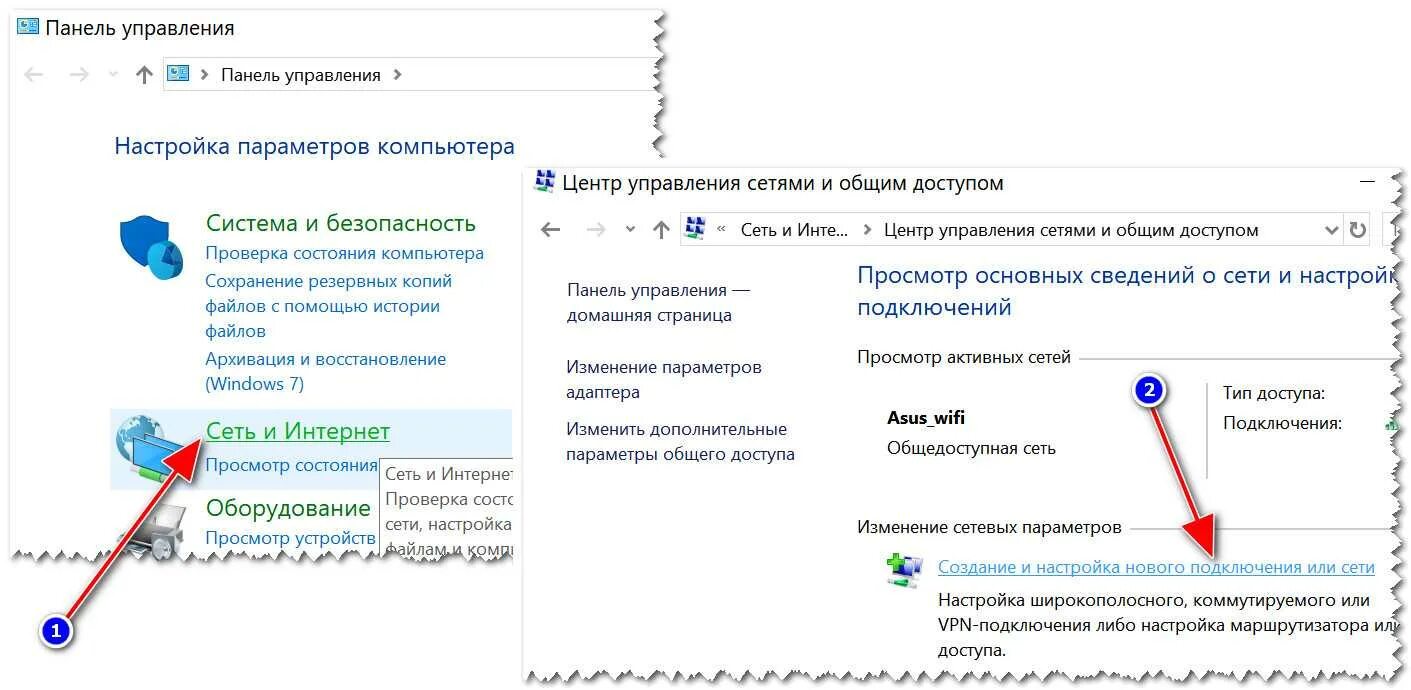Minimize the Network Center window
The width and height of the screenshot is (1411, 690).
tap(1366, 182)
